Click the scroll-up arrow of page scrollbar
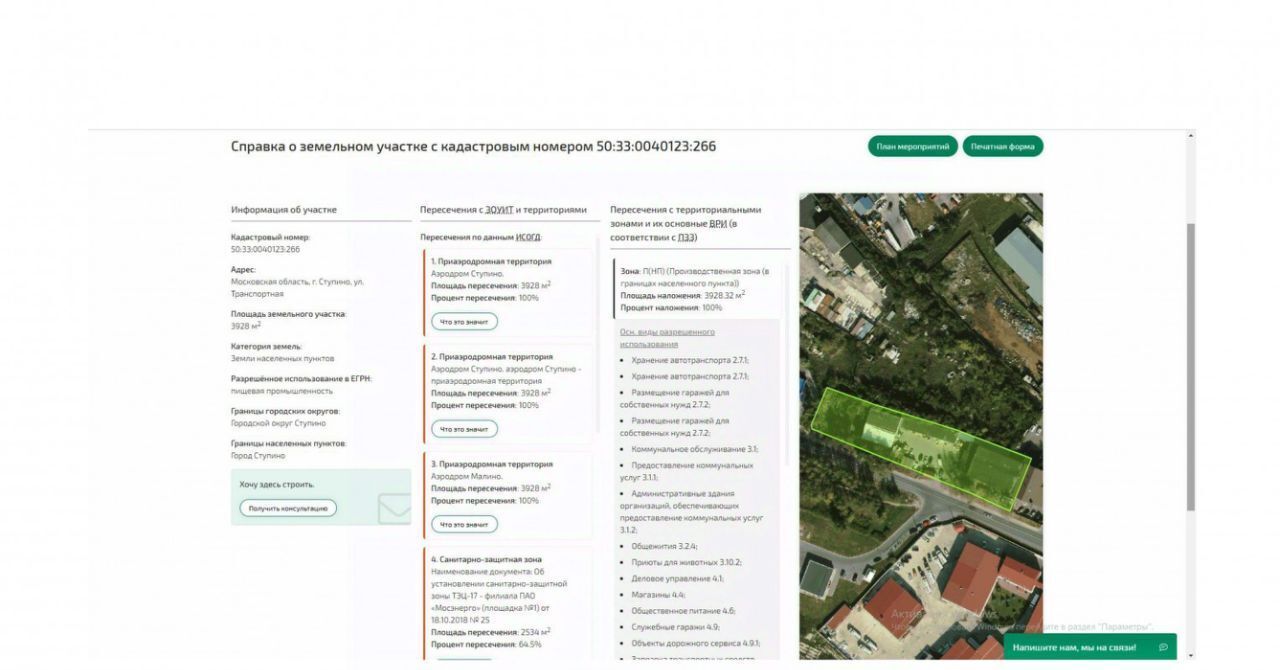The image size is (1280, 670). pos(1190,135)
